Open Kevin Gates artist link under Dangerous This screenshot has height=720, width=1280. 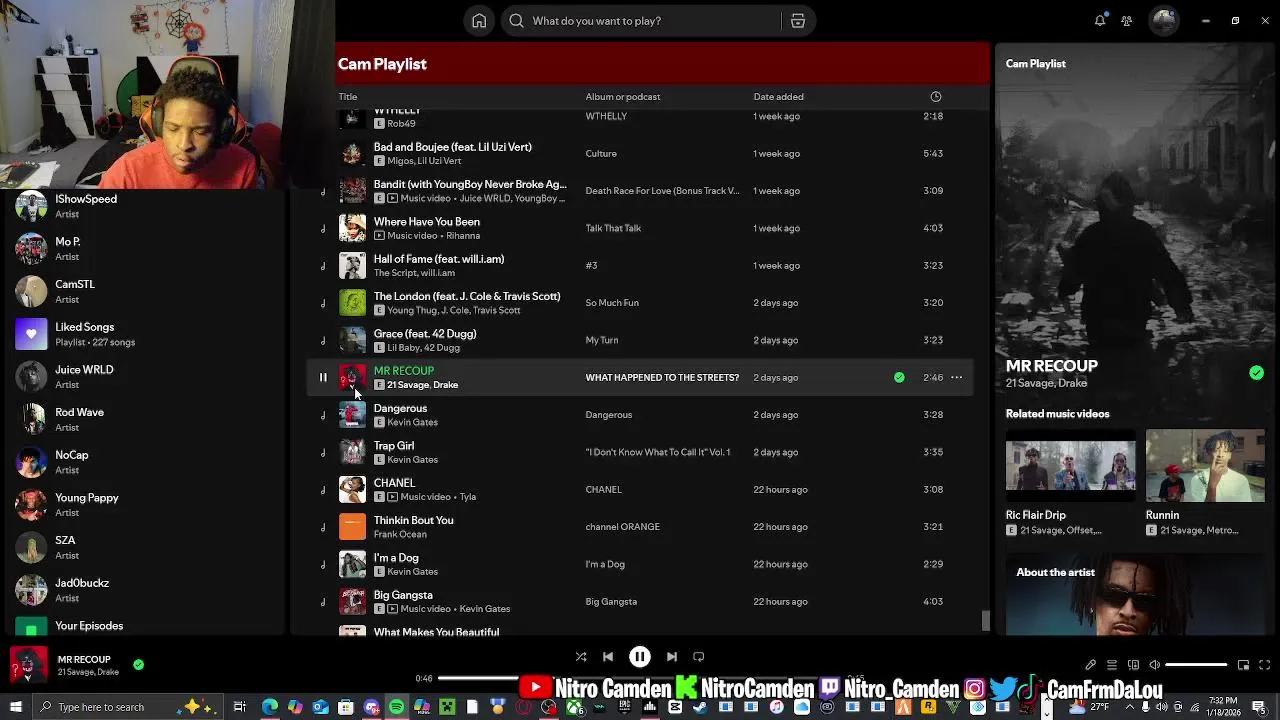412,422
